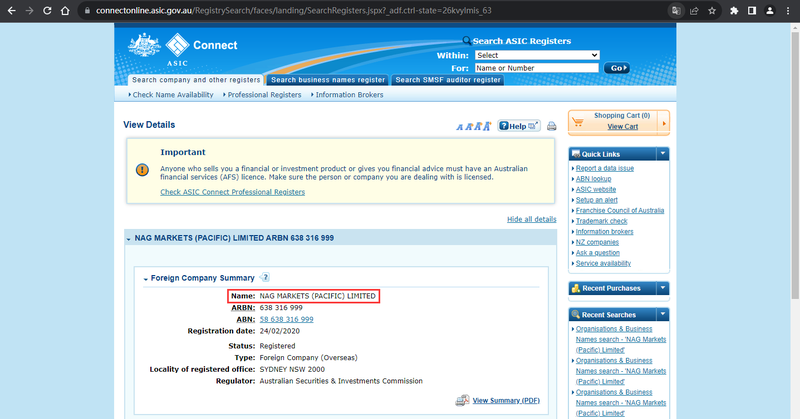Select the largest font size icon

tap(487, 126)
